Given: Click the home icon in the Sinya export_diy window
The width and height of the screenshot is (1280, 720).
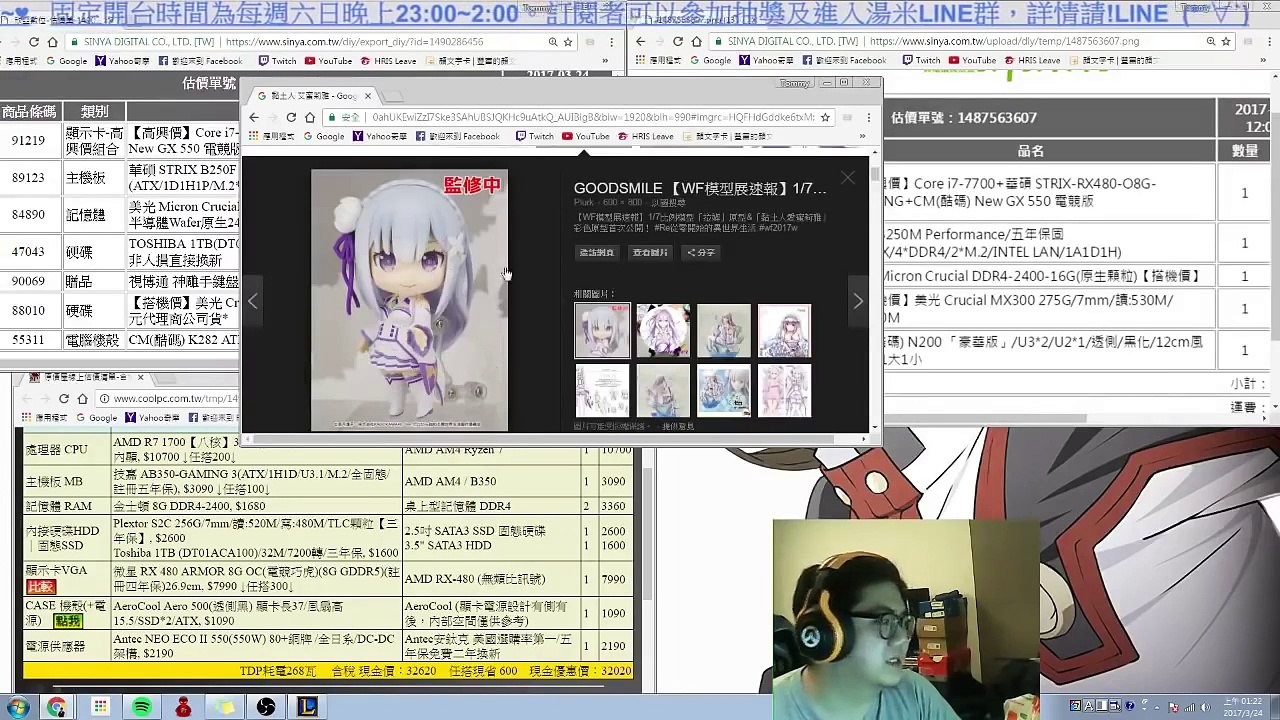Looking at the screenshot, I should tap(53, 42).
